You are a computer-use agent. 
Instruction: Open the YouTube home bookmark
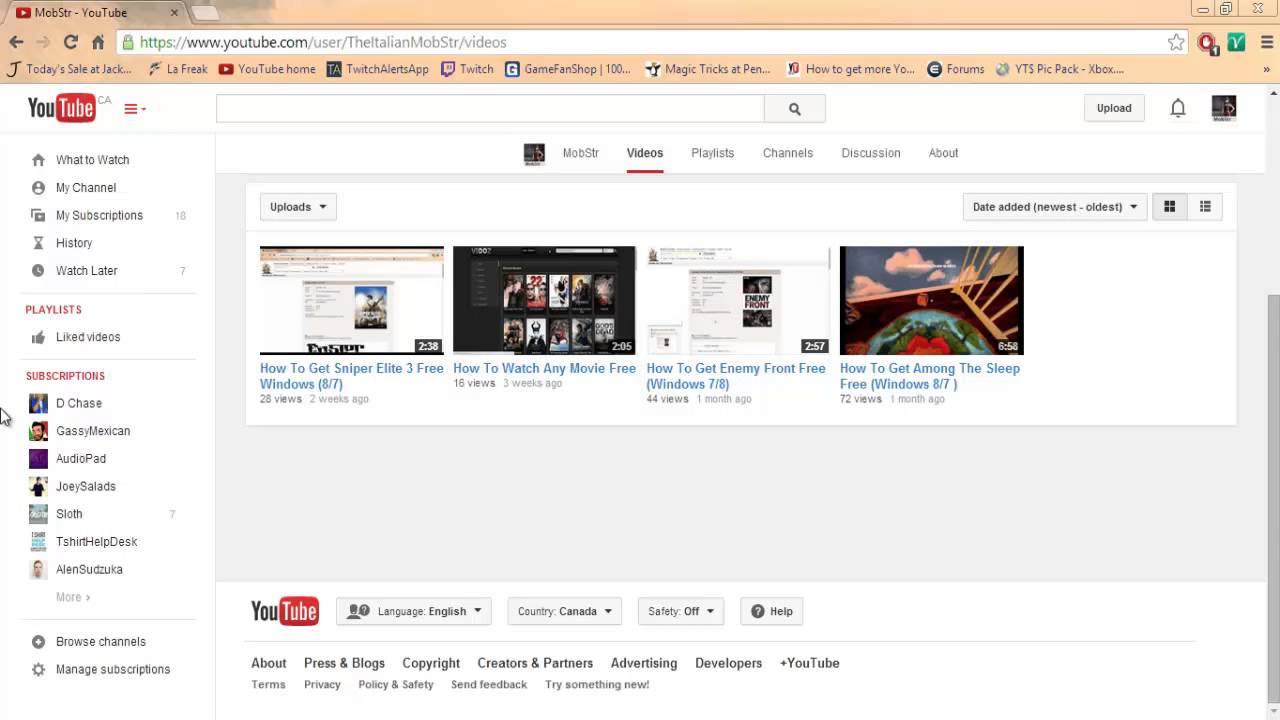click(x=267, y=69)
